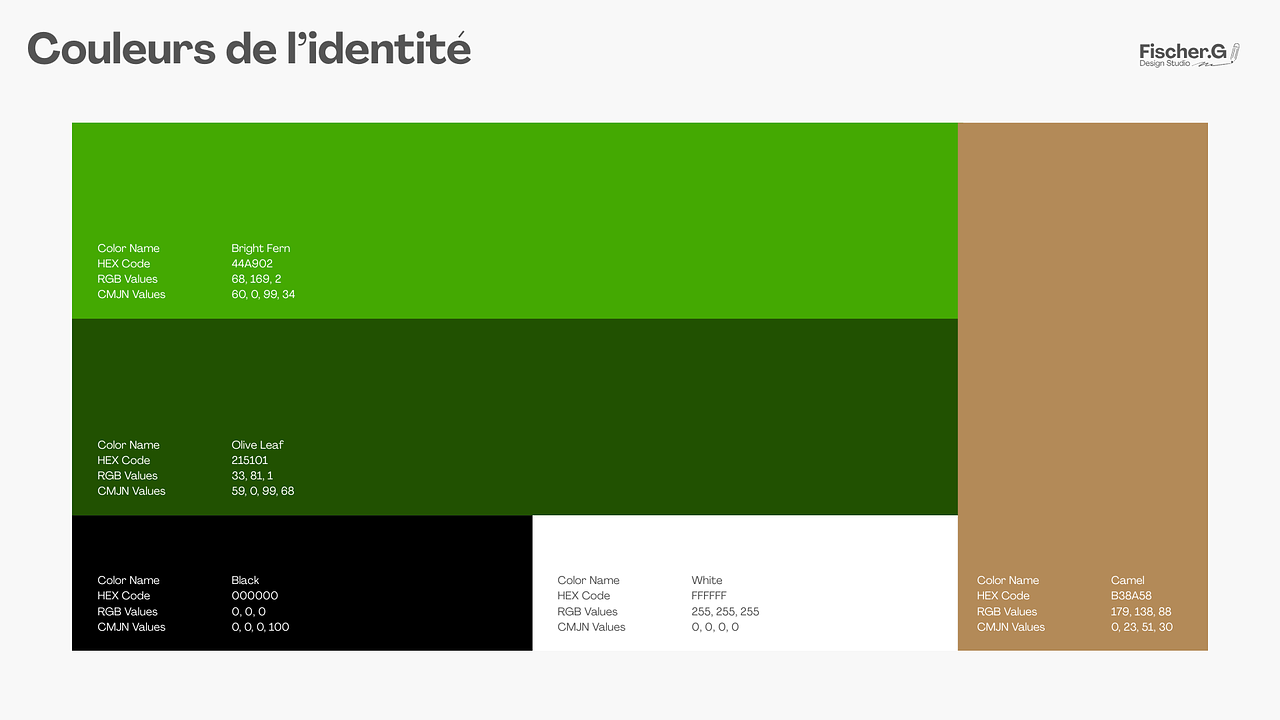
Task: Select the 000000 hex code text
Action: click(255, 596)
